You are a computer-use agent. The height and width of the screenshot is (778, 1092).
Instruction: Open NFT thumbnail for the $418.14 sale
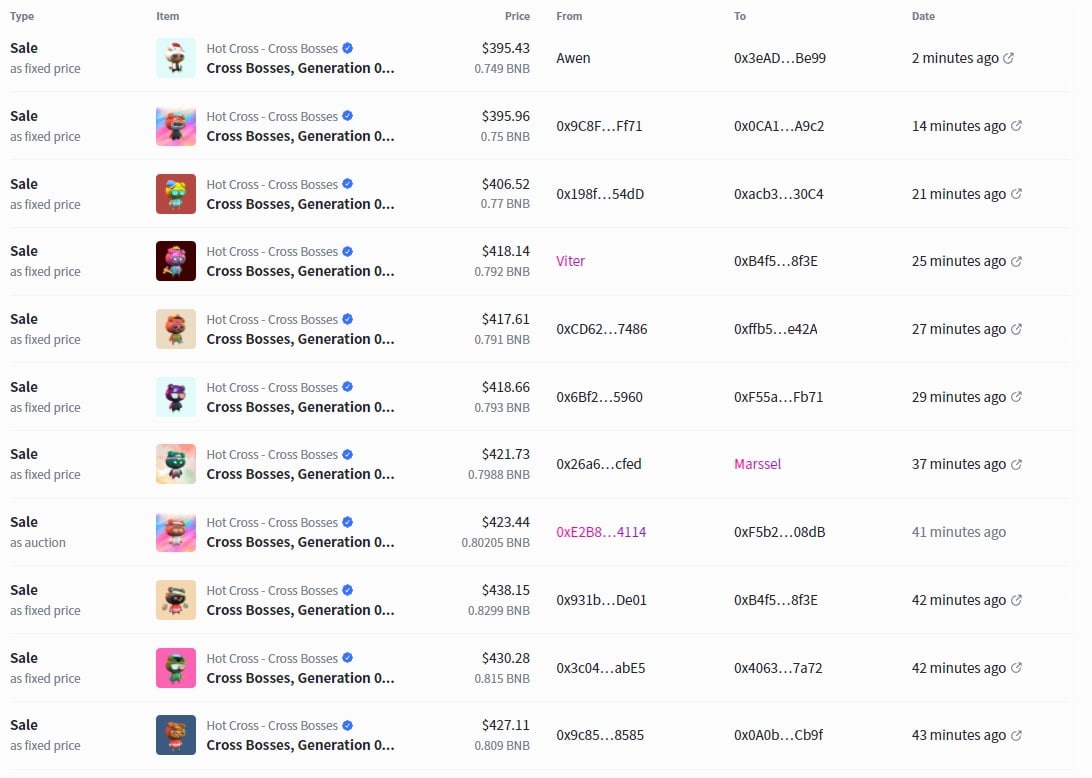(x=176, y=261)
